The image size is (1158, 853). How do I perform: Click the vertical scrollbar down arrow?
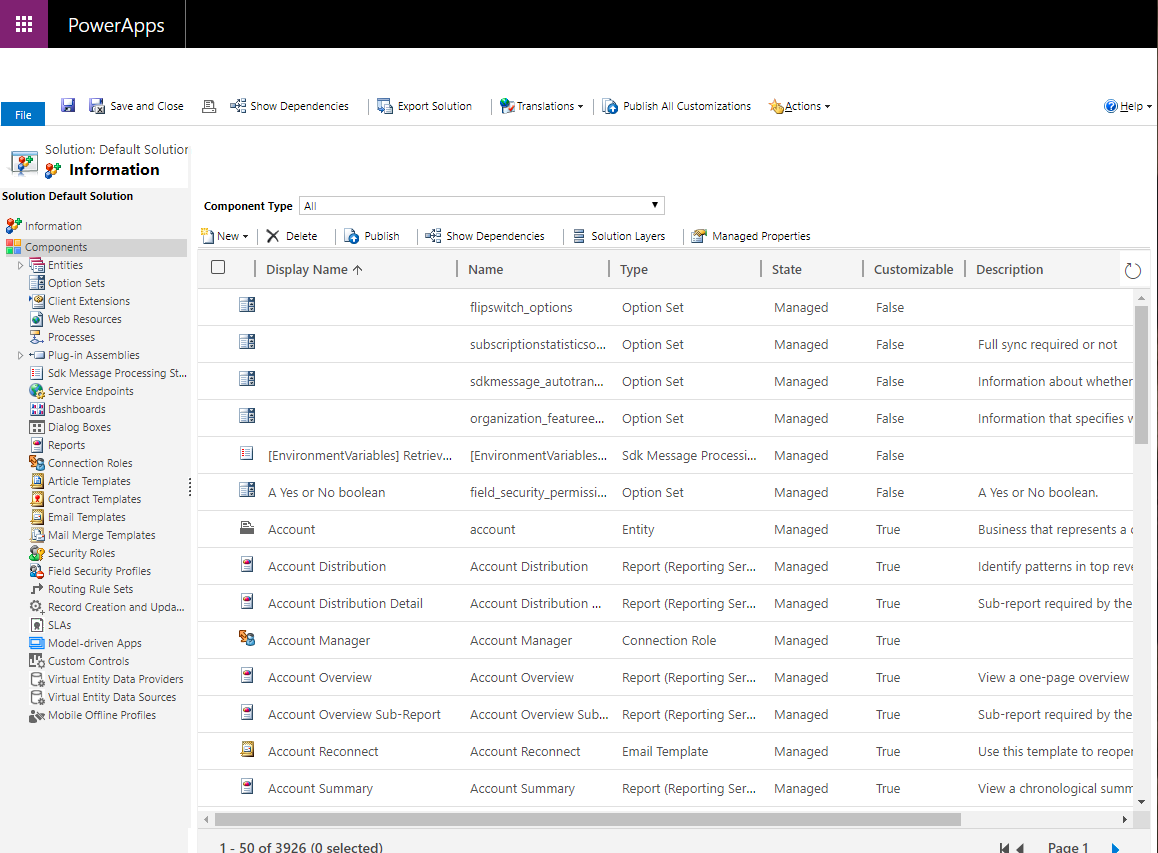[x=1141, y=802]
